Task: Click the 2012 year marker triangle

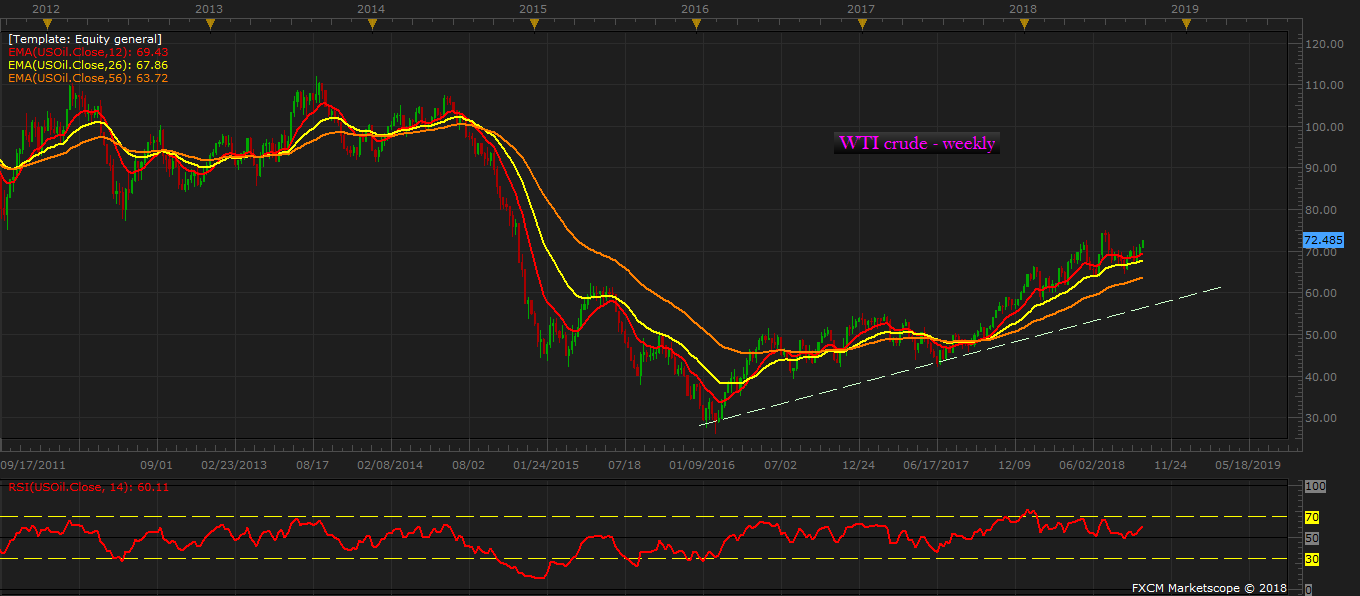Action: pyautogui.click(x=46, y=24)
